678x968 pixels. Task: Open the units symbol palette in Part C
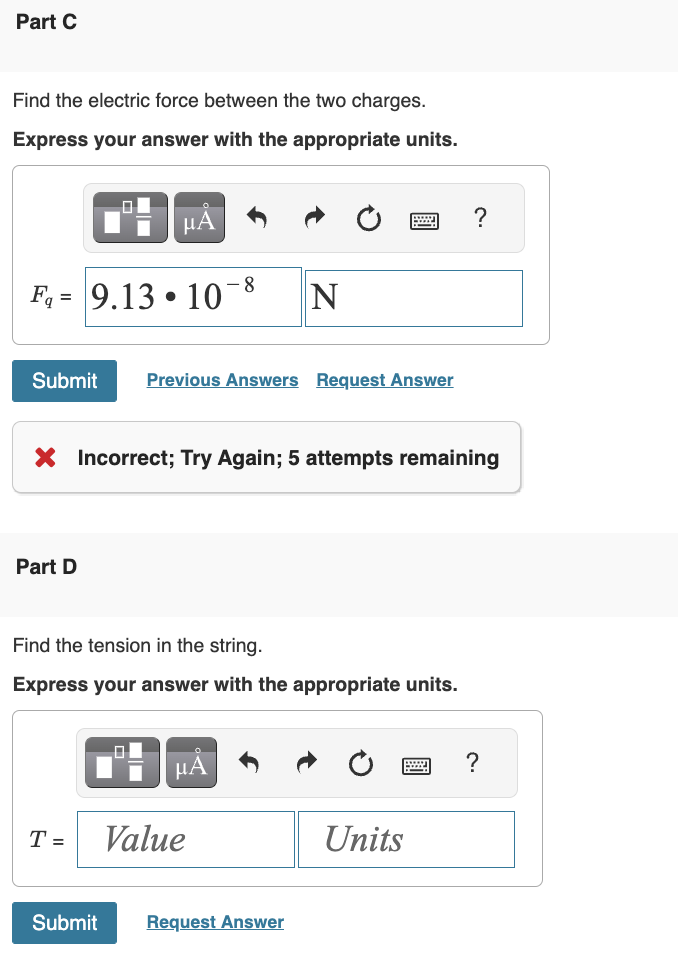[198, 217]
